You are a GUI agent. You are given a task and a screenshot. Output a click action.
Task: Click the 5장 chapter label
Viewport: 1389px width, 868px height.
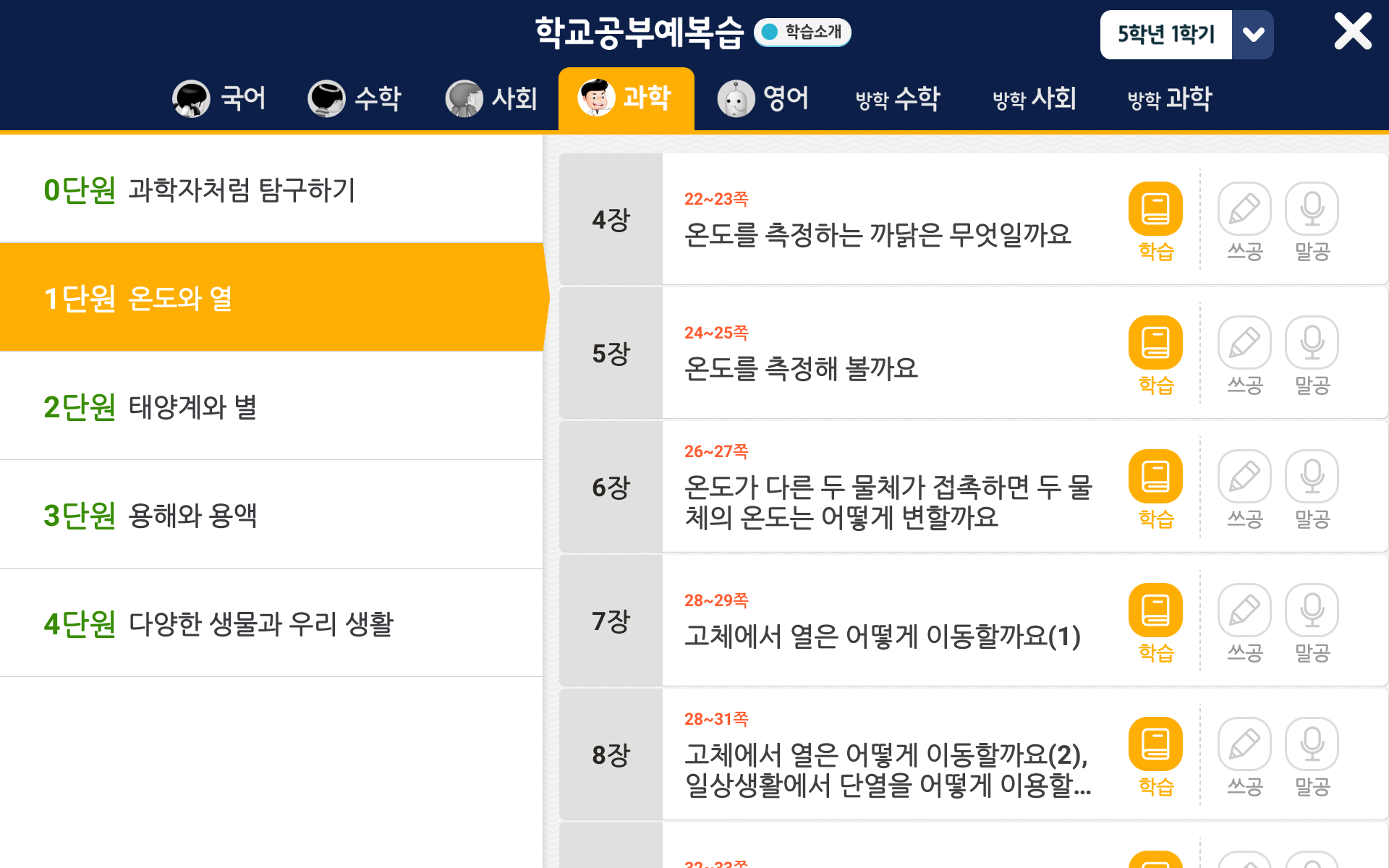point(611,353)
